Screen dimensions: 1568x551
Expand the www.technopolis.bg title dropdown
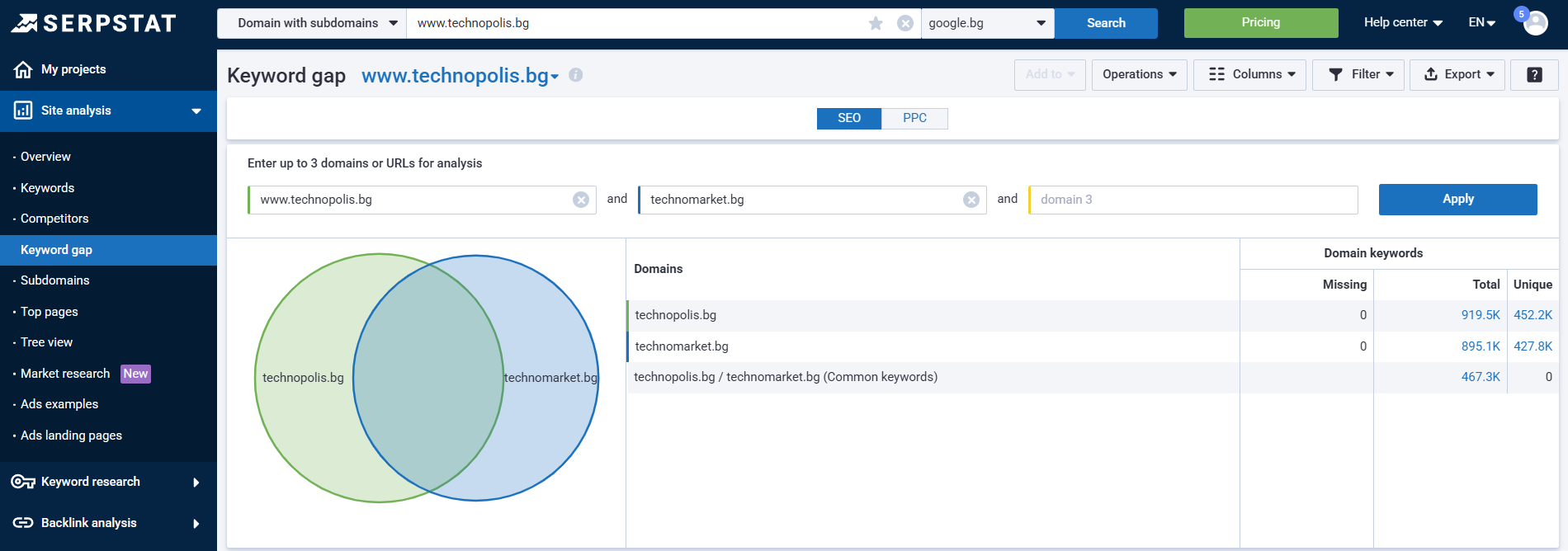[555, 77]
